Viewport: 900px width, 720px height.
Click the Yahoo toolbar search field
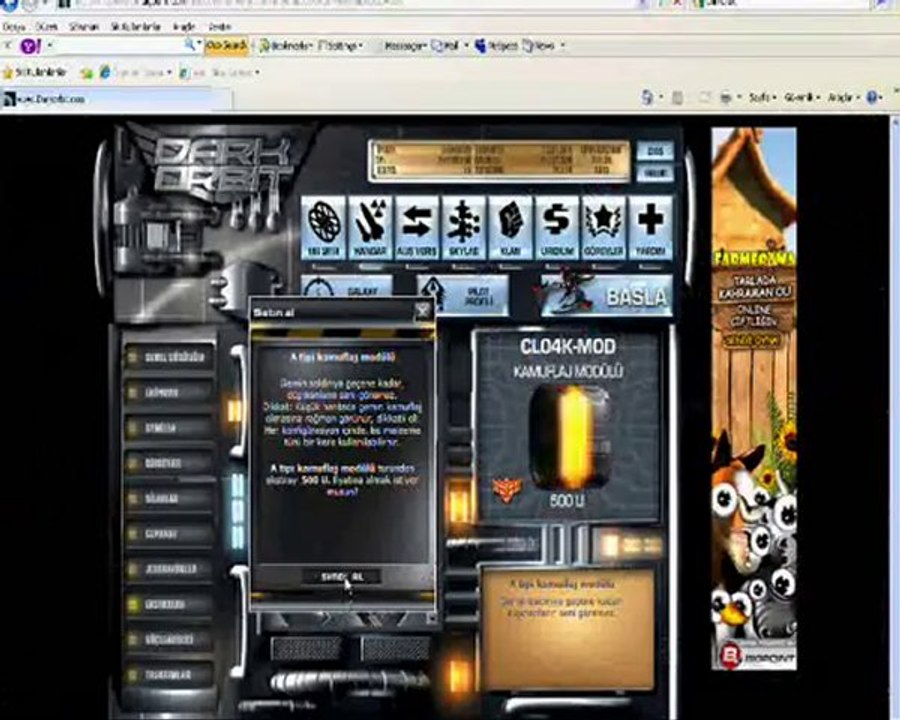[x=119, y=45]
